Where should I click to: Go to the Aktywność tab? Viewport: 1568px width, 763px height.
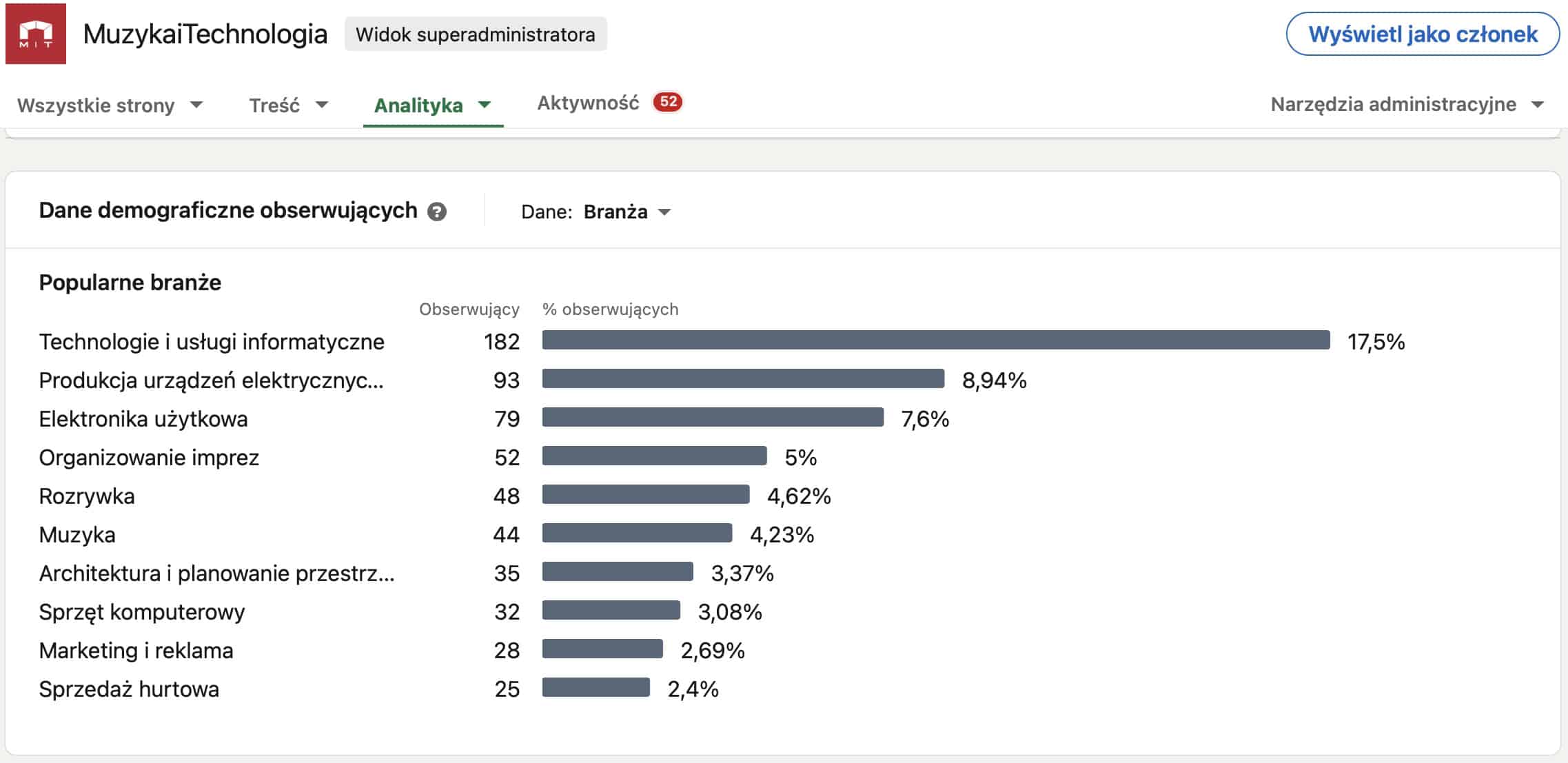click(x=588, y=103)
